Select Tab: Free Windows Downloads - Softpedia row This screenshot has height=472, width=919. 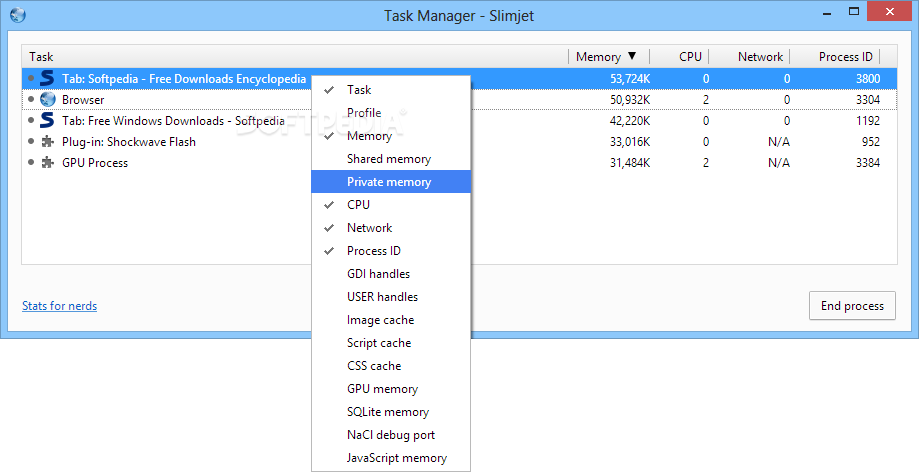click(x=460, y=121)
